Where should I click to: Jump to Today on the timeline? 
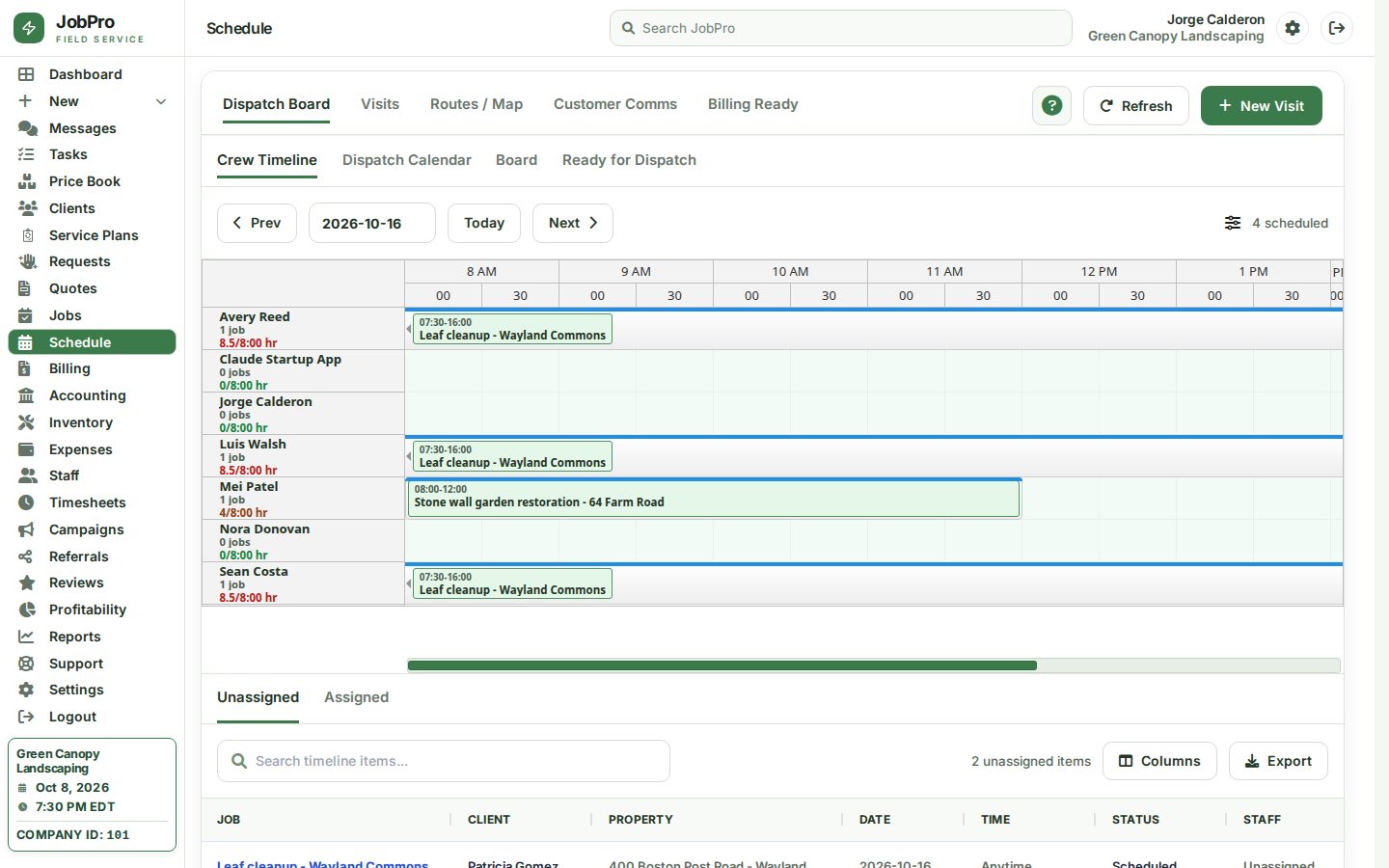point(484,223)
